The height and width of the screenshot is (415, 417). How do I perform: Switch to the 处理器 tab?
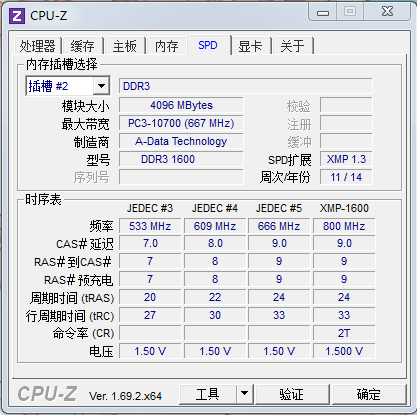pyautogui.click(x=37, y=46)
